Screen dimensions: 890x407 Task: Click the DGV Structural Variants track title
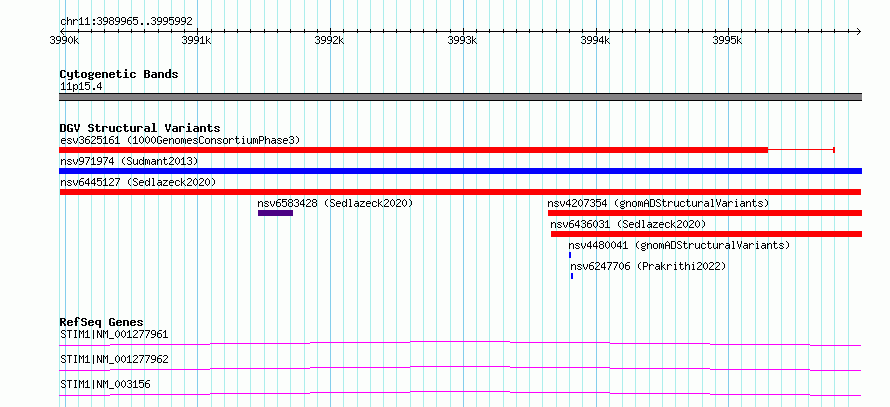(x=140, y=128)
